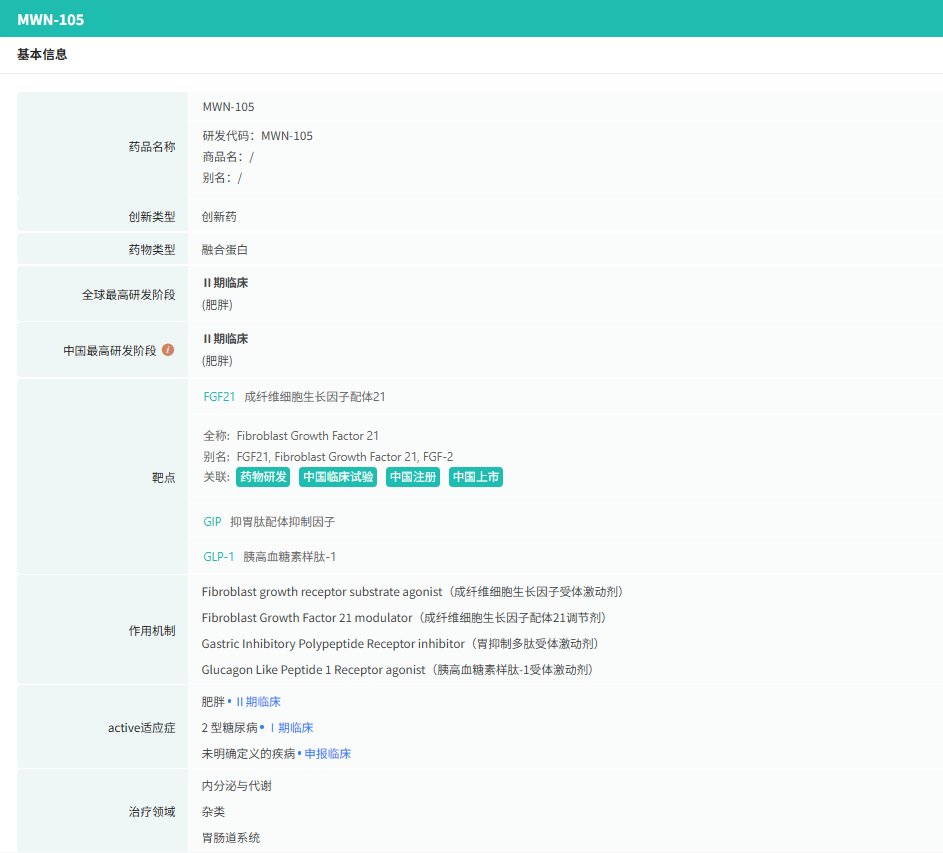Click the 创新类型 row label
Screen dimensions: 943x853
click(152, 217)
